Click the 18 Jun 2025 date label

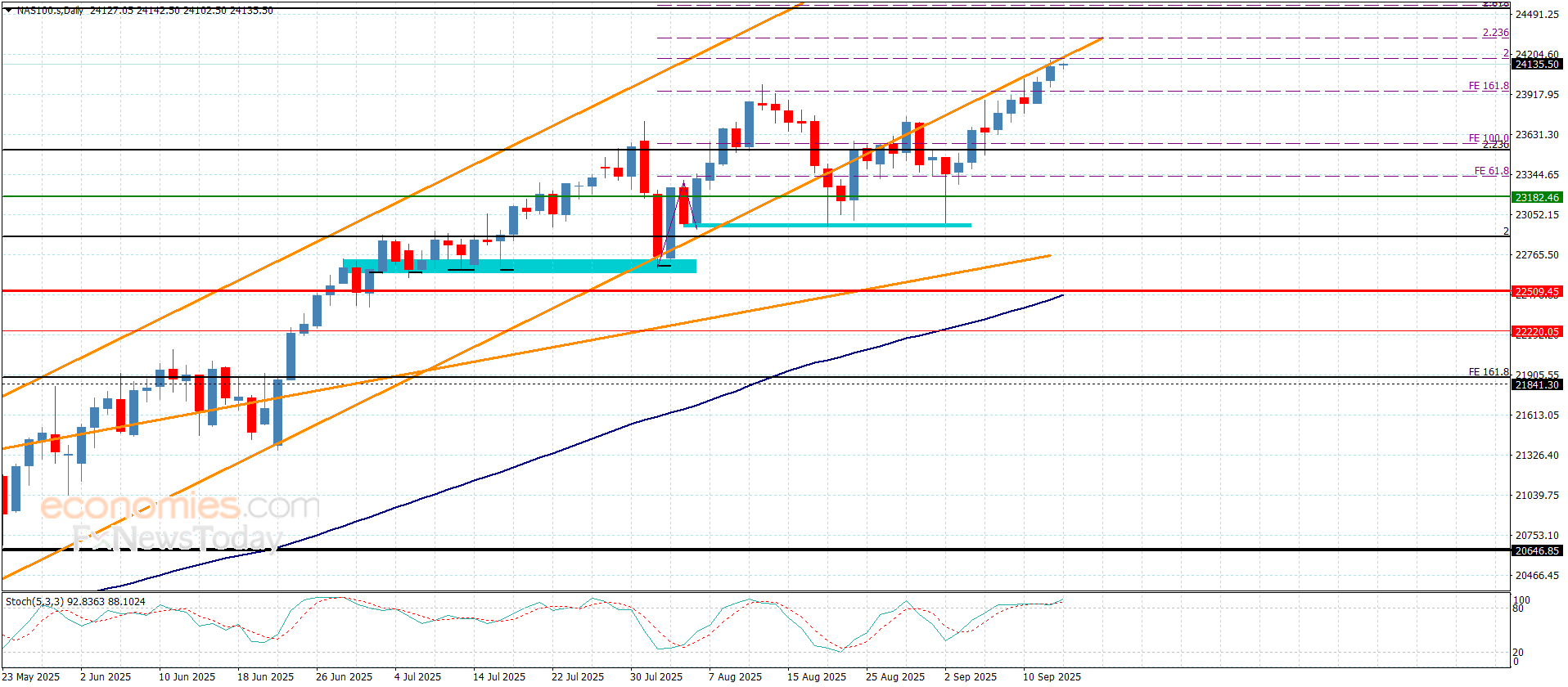coord(265,676)
